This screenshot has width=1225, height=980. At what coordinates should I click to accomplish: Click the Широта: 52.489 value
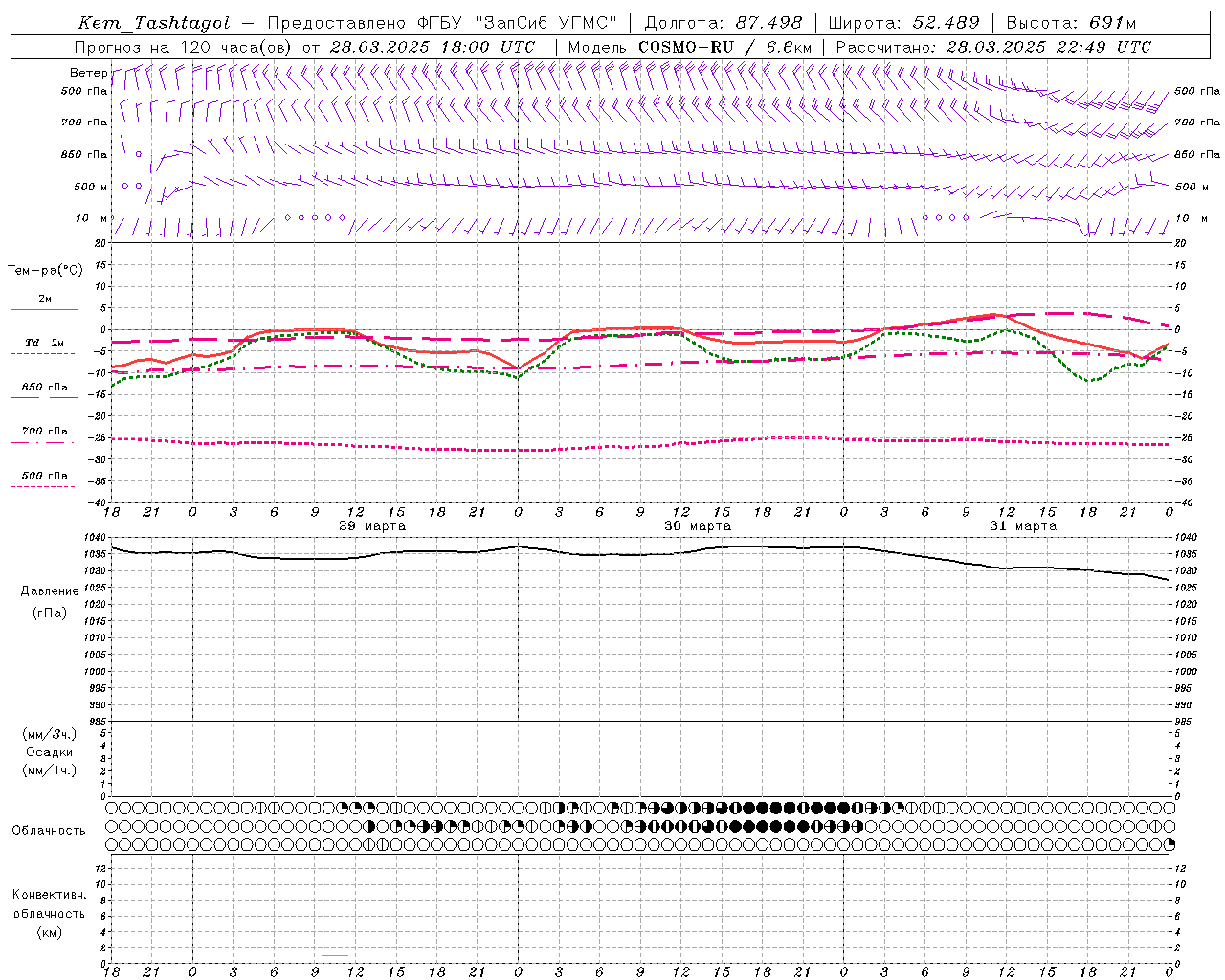903,23
